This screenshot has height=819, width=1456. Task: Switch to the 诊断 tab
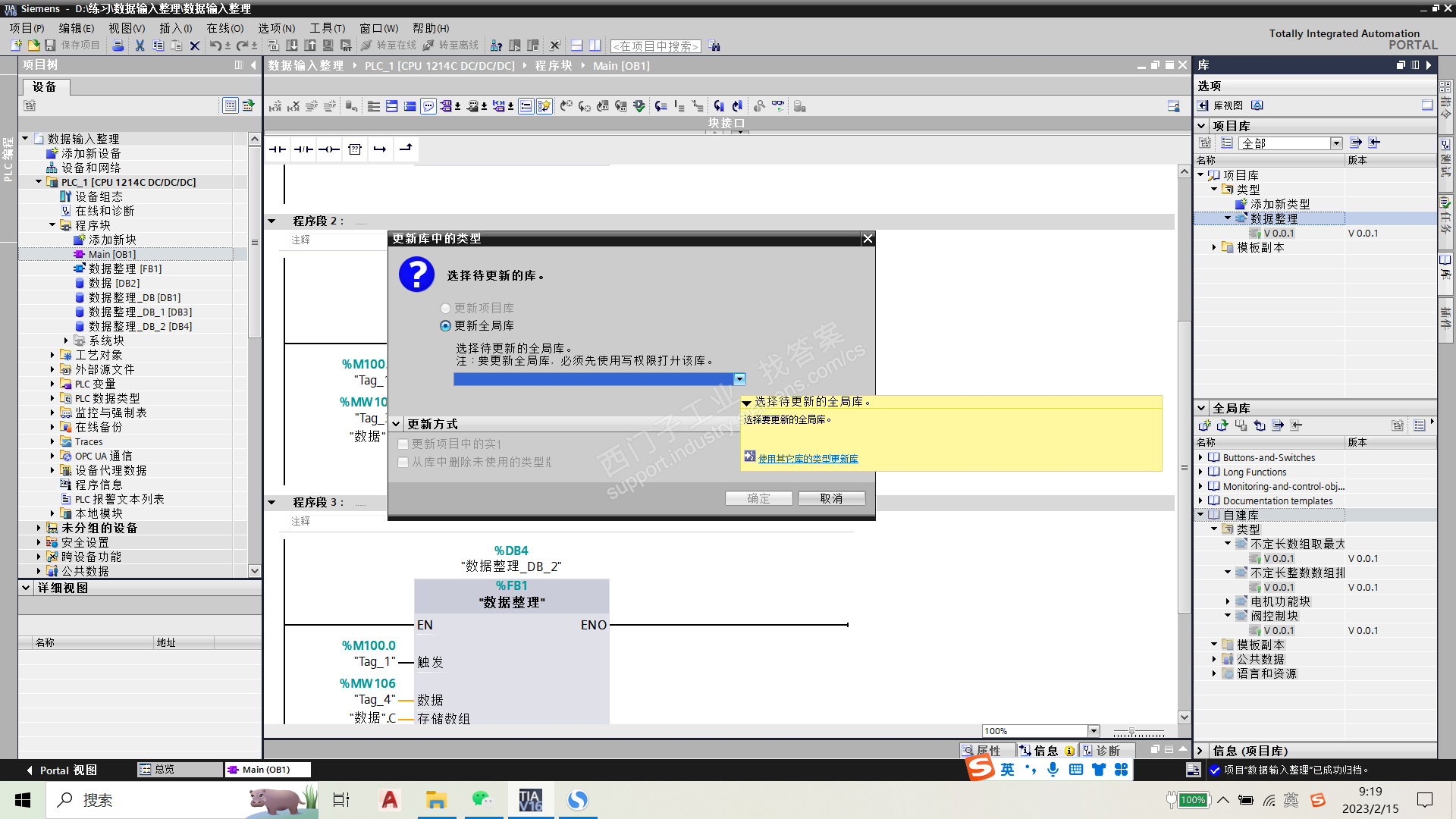click(1107, 751)
